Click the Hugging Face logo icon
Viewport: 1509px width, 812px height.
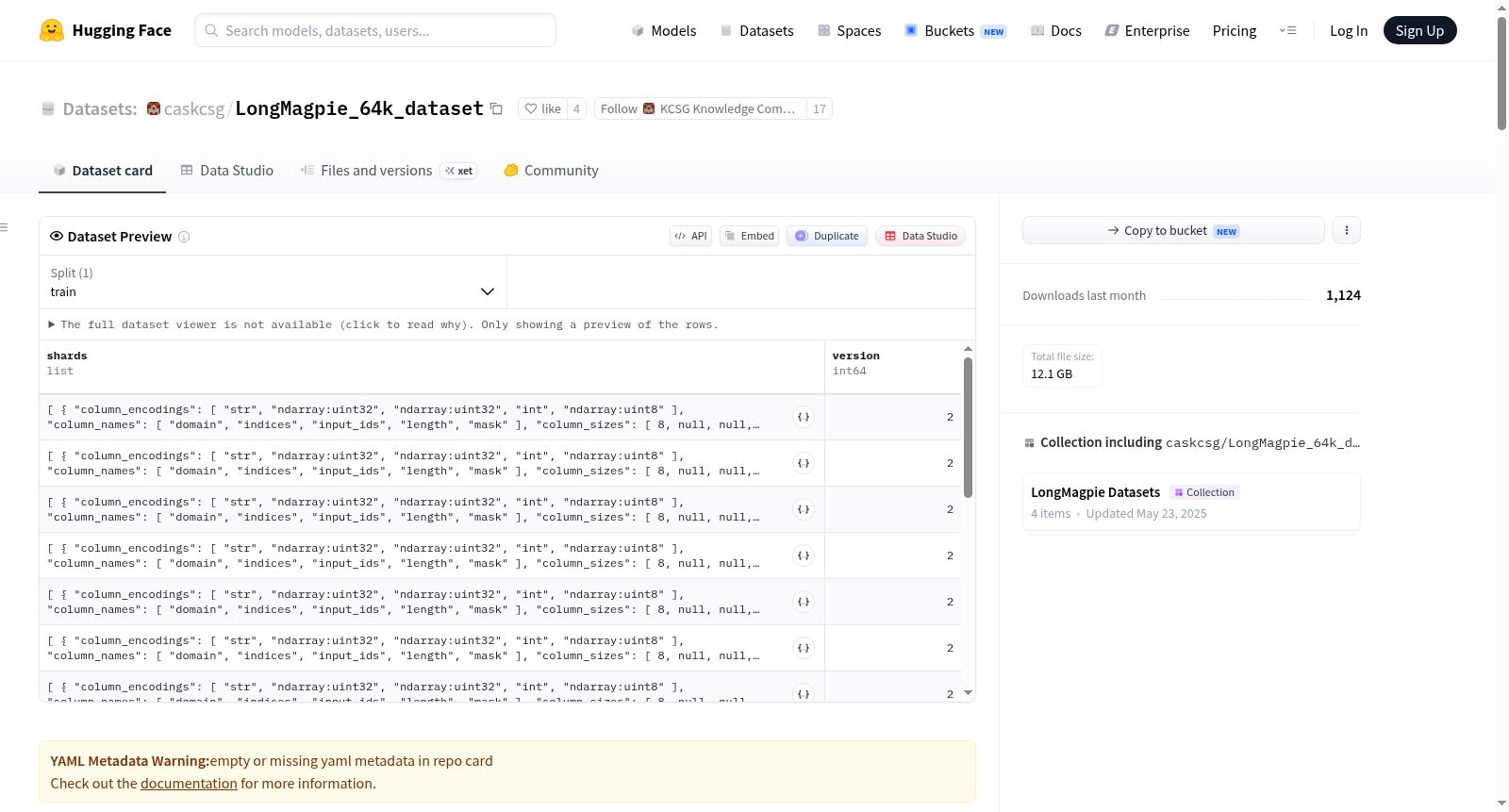click(52, 30)
